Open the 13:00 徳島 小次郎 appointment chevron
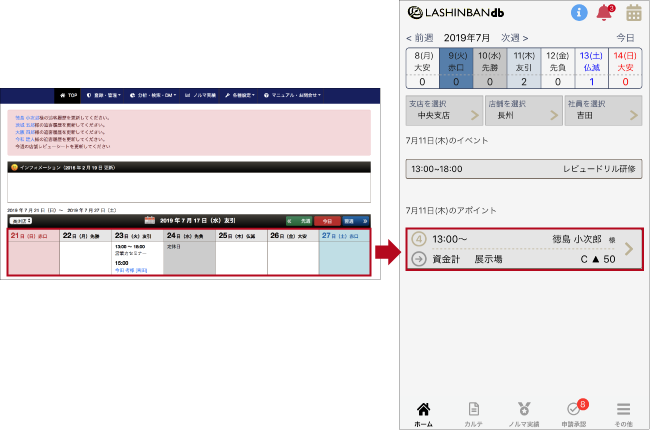 (x=629, y=249)
